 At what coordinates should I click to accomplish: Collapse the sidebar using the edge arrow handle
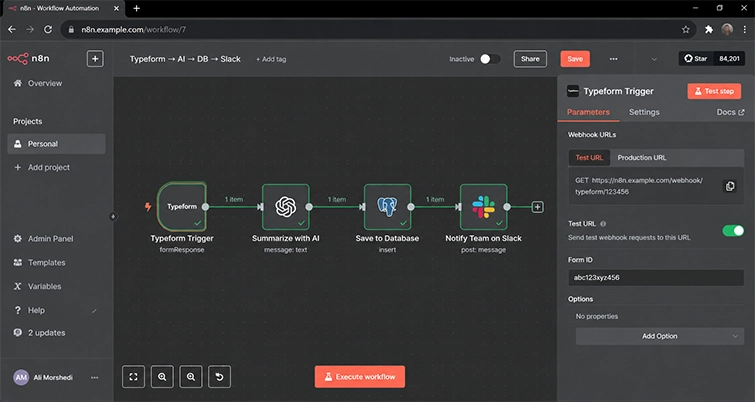click(x=113, y=217)
